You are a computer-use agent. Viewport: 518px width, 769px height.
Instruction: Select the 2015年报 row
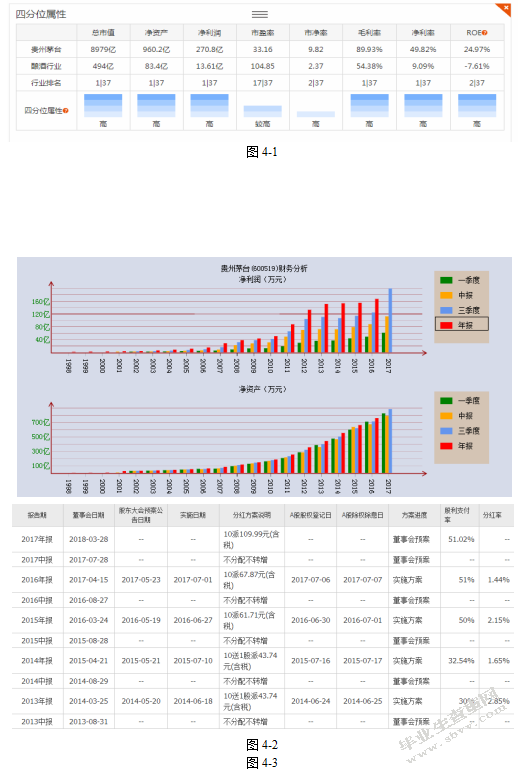263,620
